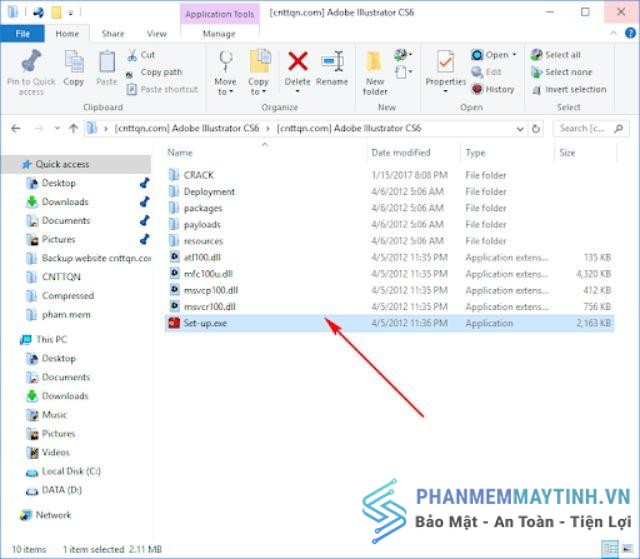Open the File menu tab
Viewport: 640px width, 559px height.
pos(22,34)
